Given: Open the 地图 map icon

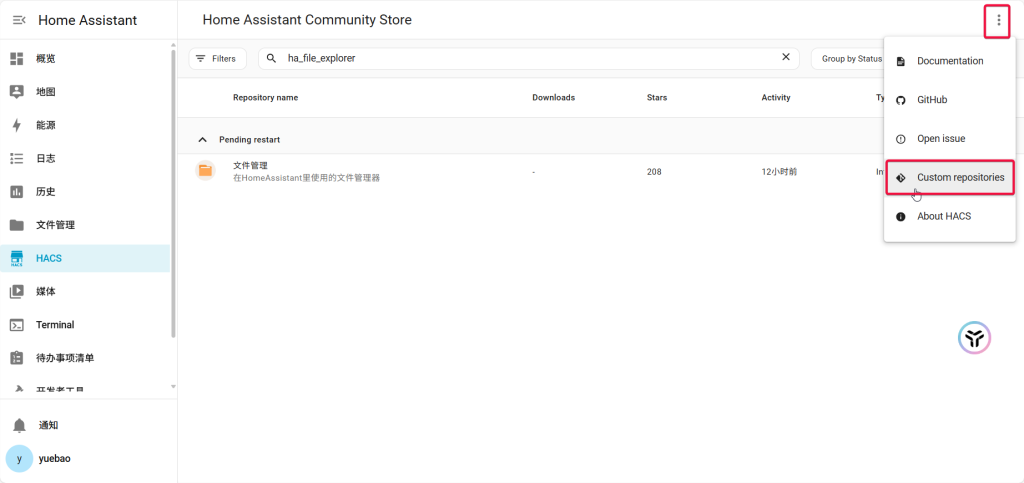Looking at the screenshot, I should (x=17, y=92).
